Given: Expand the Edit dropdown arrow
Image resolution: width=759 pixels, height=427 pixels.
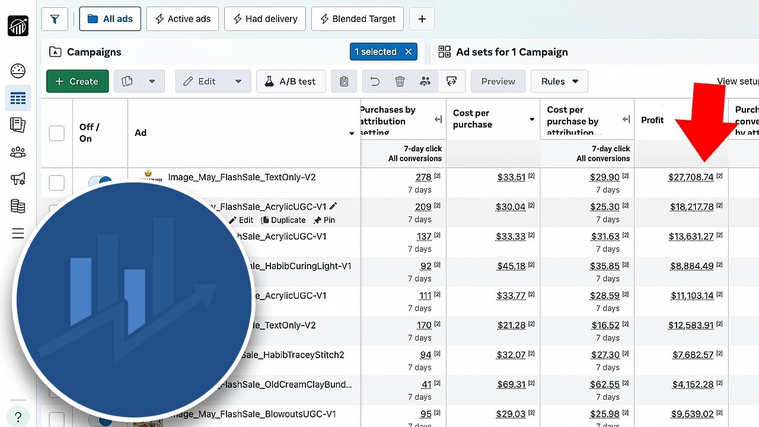Looking at the screenshot, I should (x=238, y=81).
